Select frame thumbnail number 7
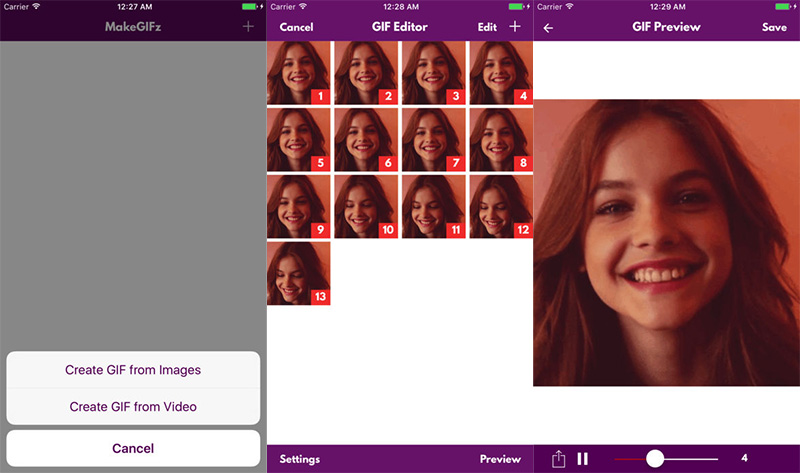 (x=433, y=139)
